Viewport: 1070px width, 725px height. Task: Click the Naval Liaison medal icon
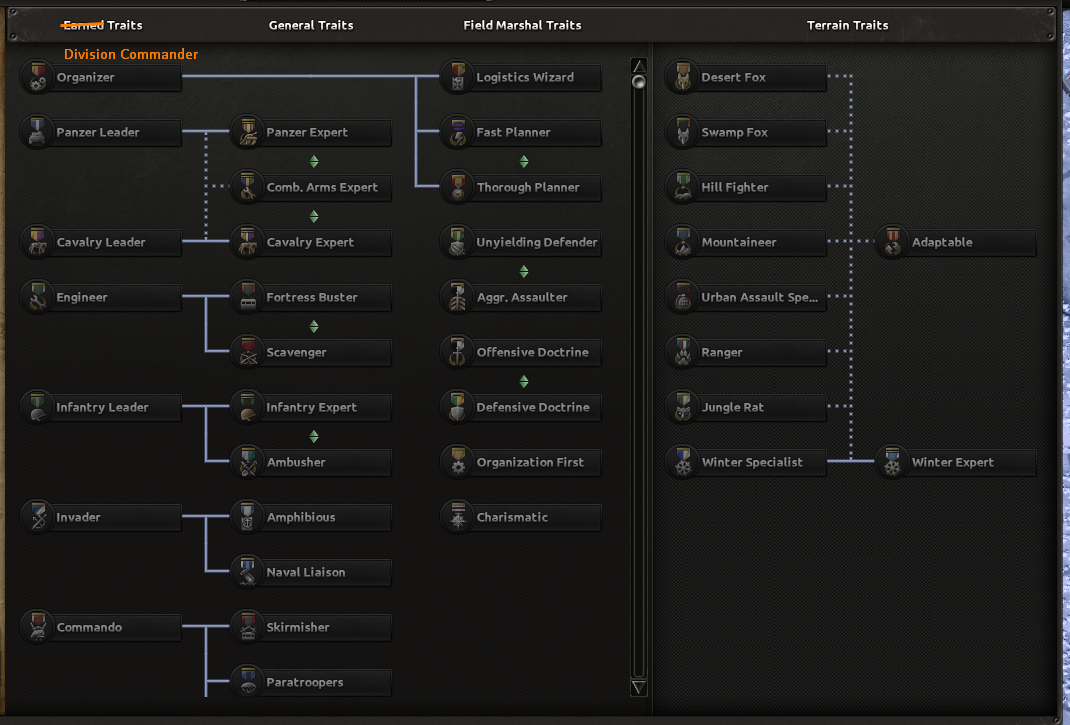pyautogui.click(x=248, y=572)
